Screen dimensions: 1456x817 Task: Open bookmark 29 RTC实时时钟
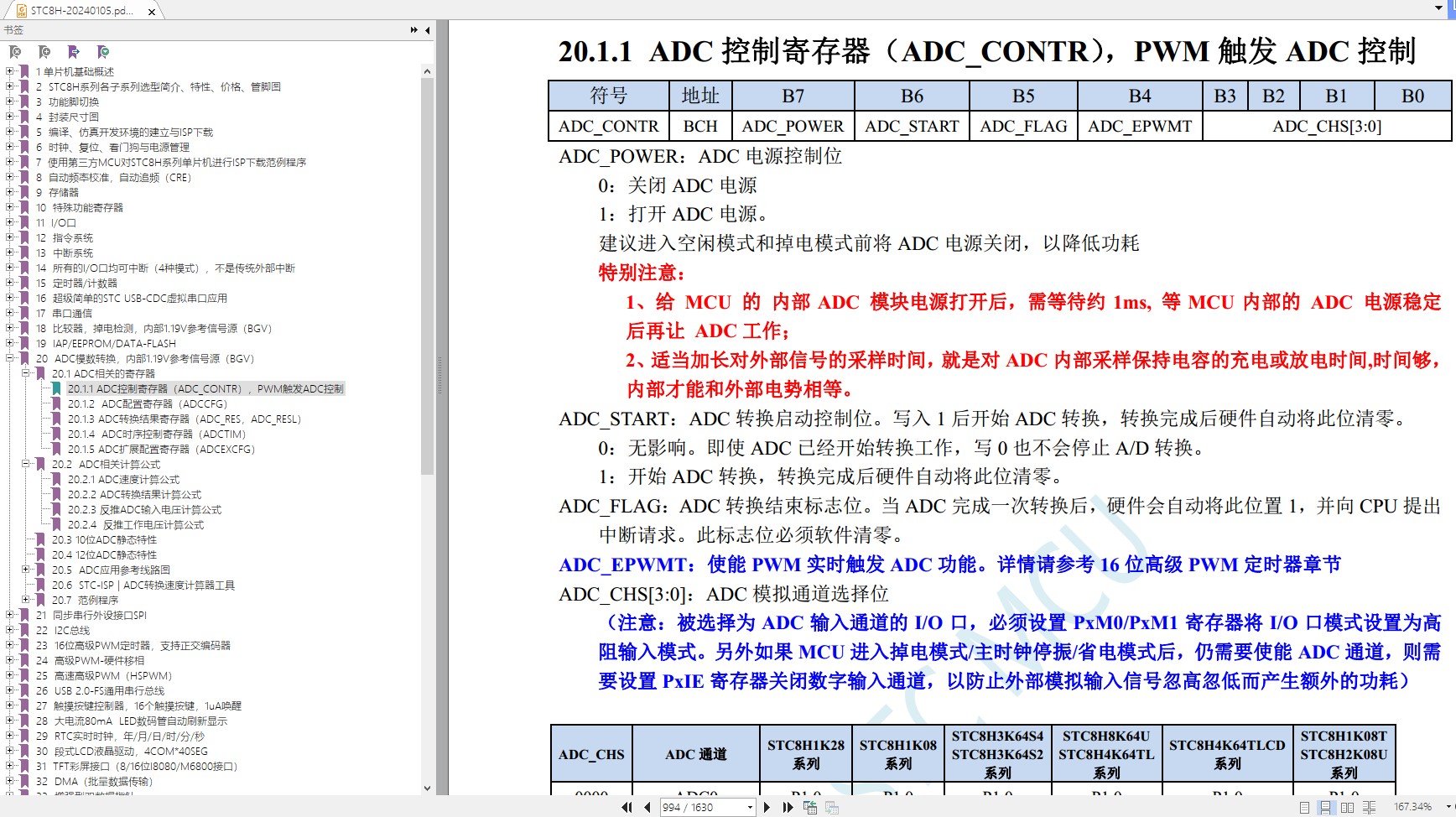[x=120, y=736]
